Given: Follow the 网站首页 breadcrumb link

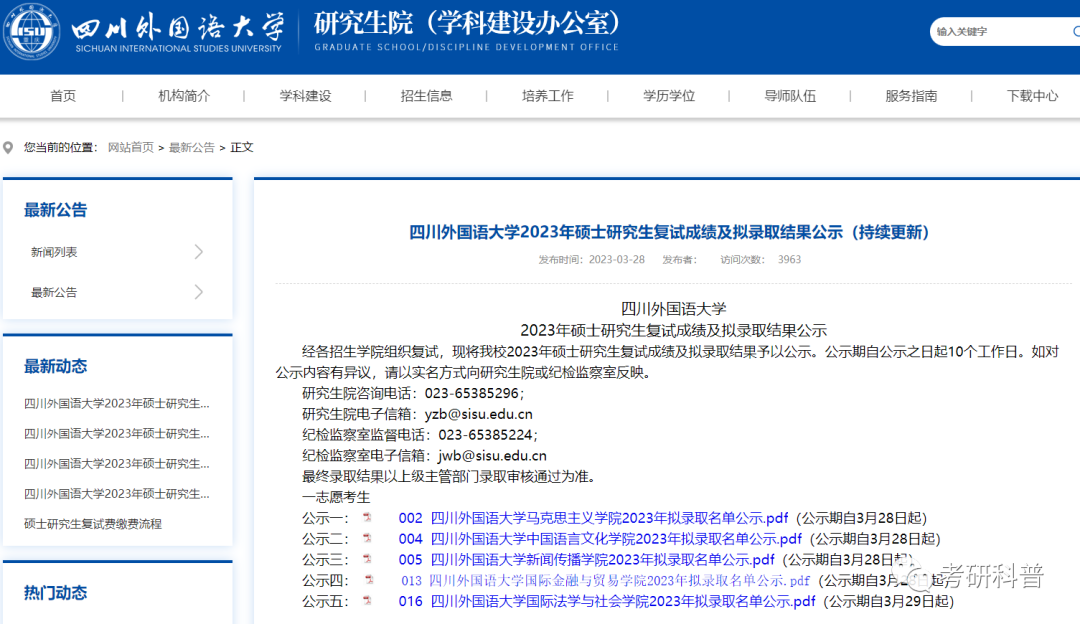Looking at the screenshot, I should coord(131,147).
